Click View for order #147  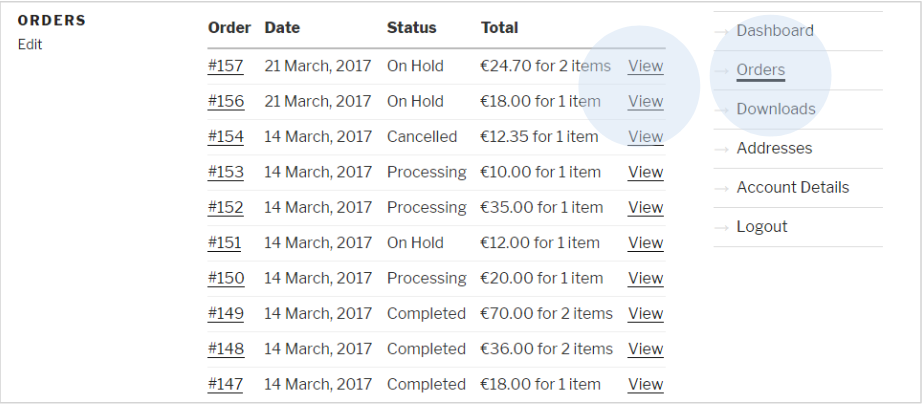[x=645, y=384]
